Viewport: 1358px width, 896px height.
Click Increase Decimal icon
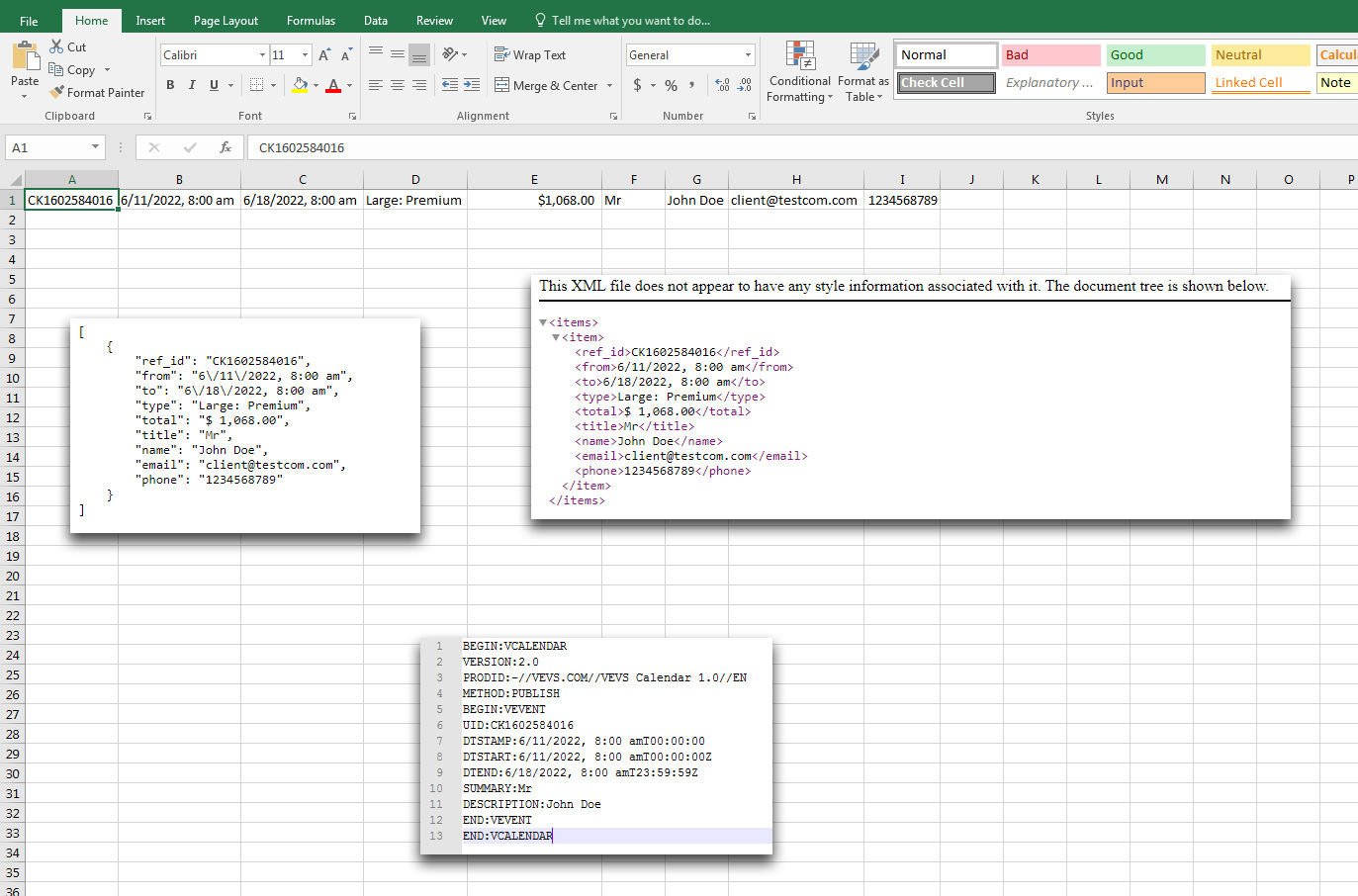(722, 85)
